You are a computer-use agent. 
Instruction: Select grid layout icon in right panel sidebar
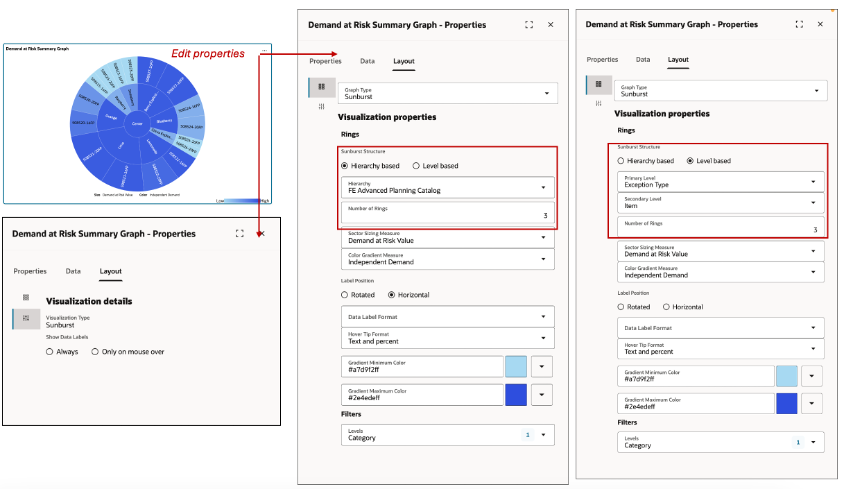point(598,84)
